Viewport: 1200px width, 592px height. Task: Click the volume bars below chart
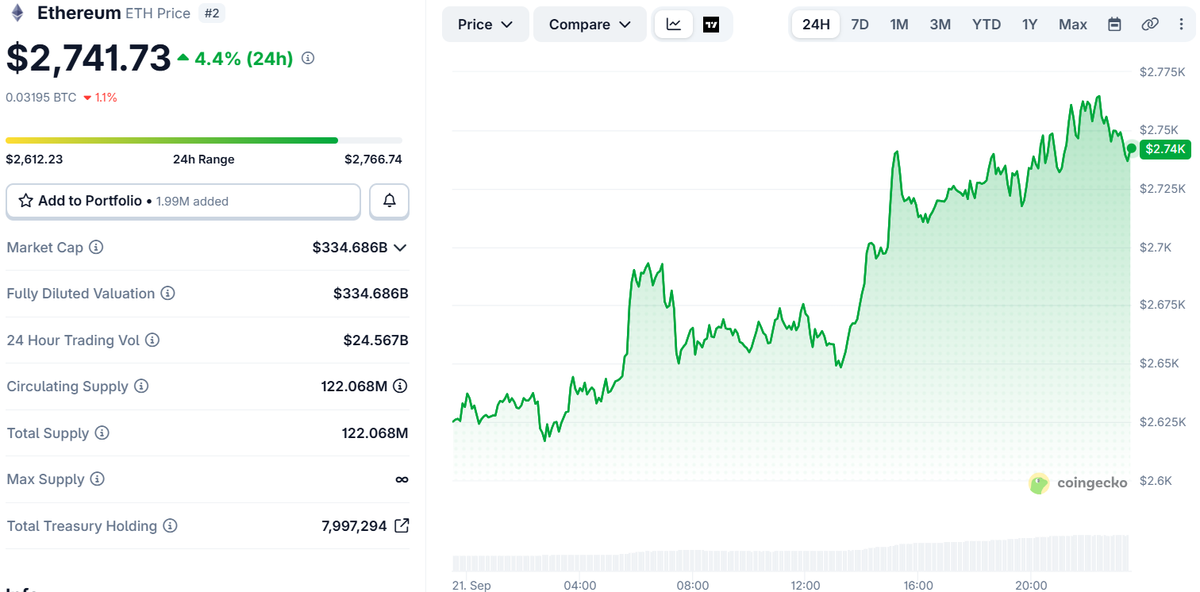pyautogui.click(x=791, y=554)
